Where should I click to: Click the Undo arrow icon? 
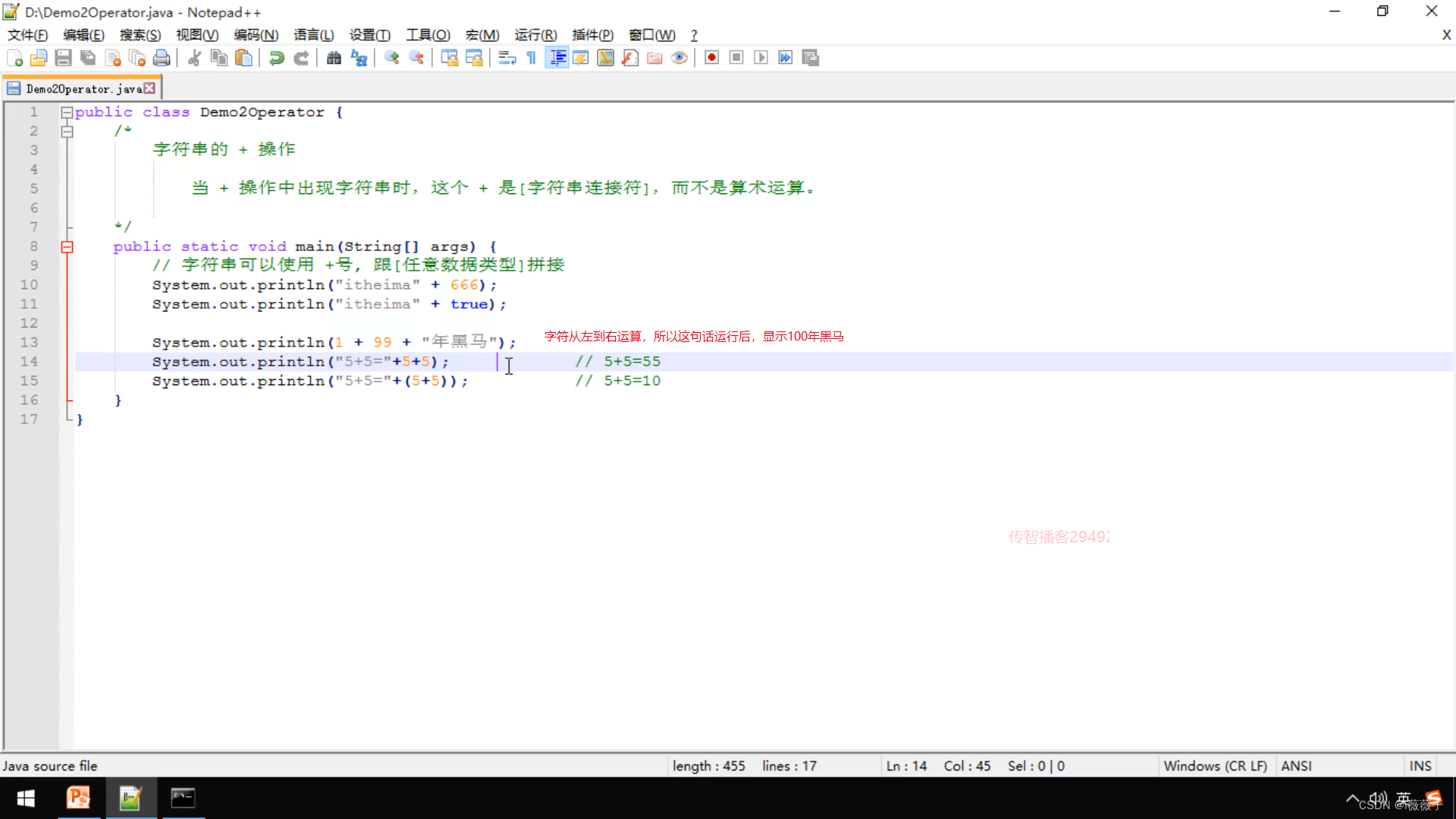point(277,58)
